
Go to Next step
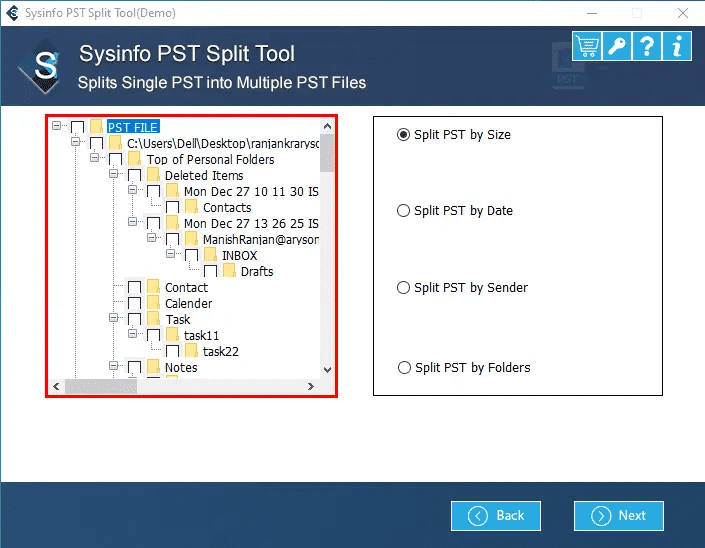tap(618, 516)
